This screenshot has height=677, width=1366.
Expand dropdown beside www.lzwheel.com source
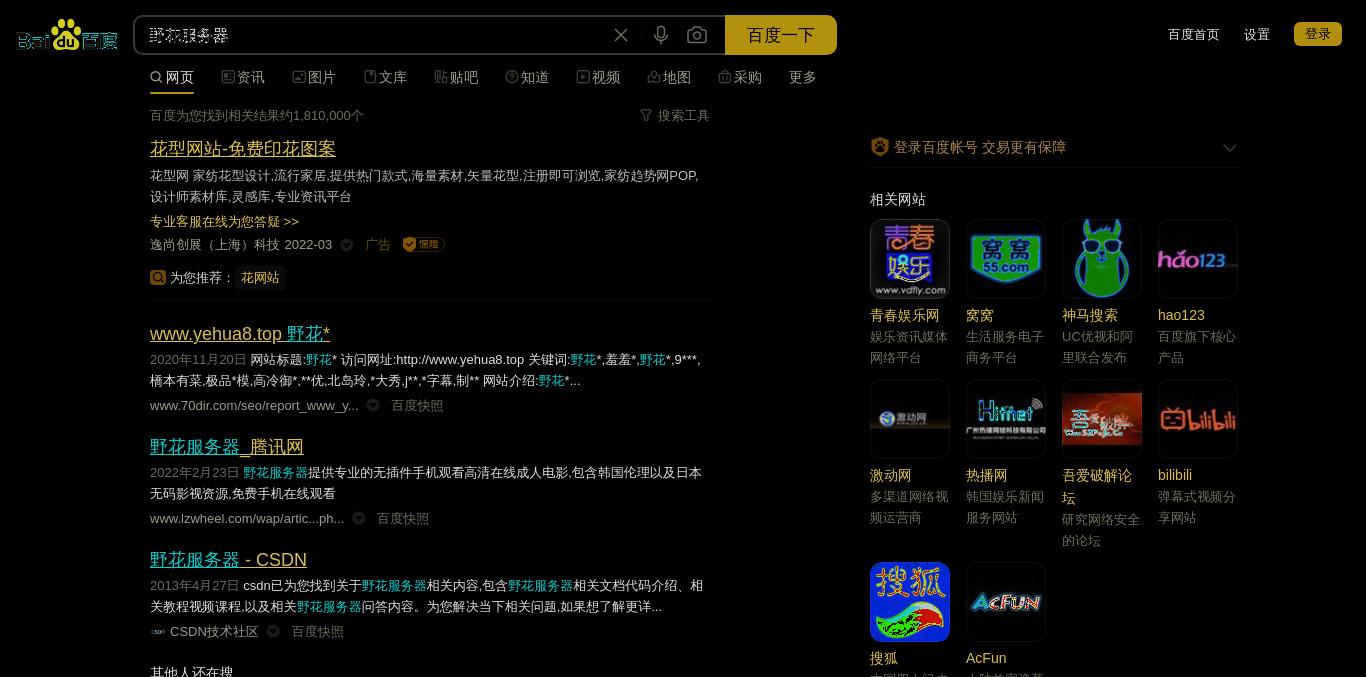click(359, 519)
